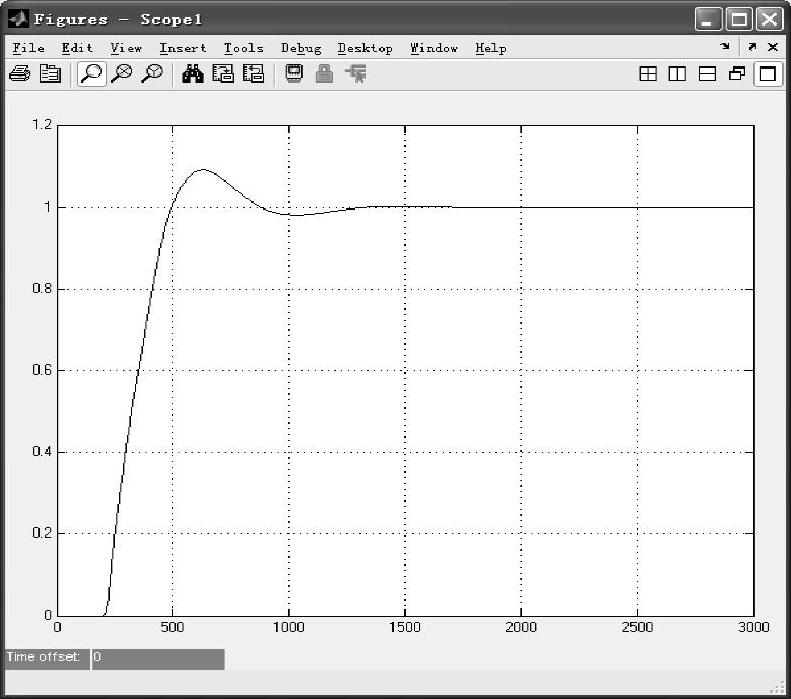The image size is (791, 699).
Task: Open the Insert menu
Action: [x=183, y=48]
